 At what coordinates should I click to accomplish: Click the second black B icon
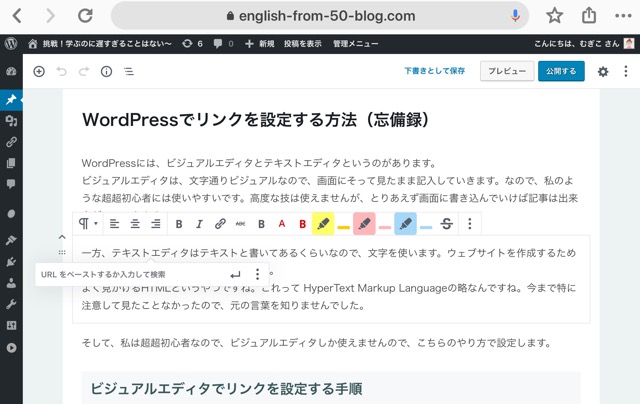tap(261, 224)
